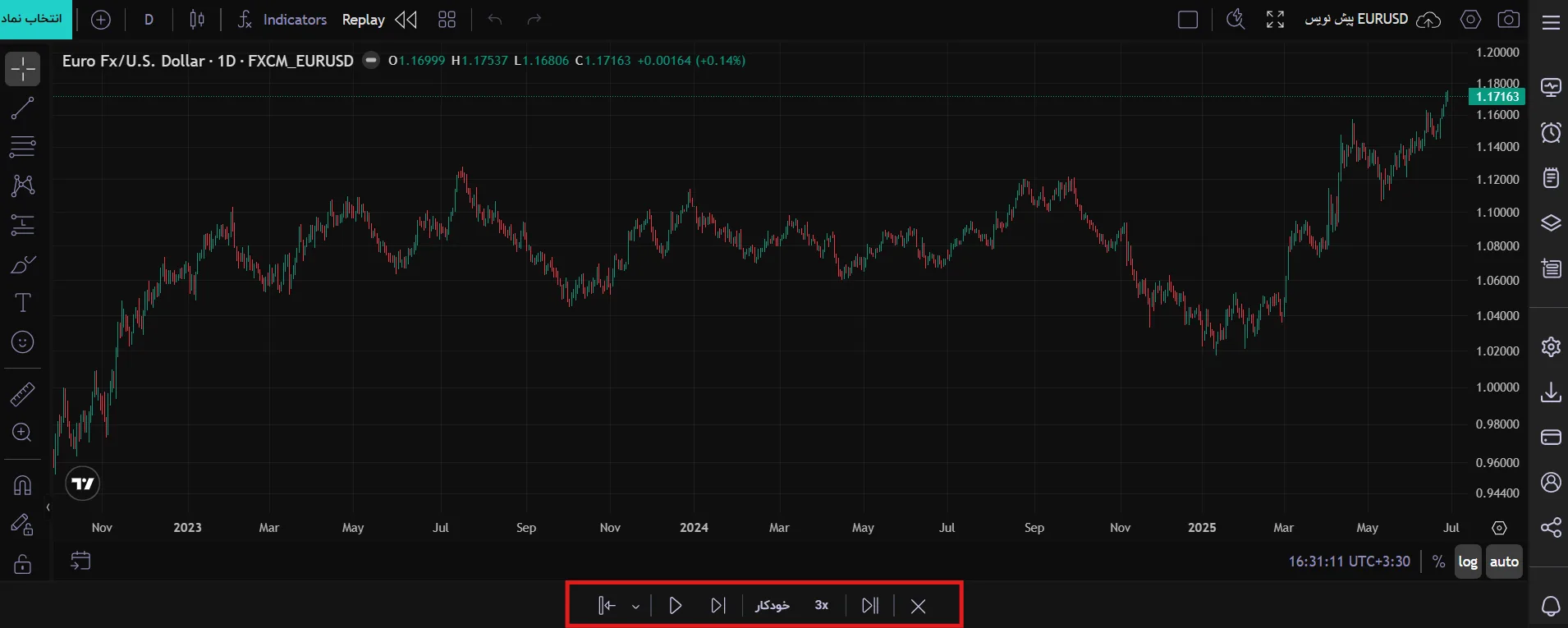Image resolution: width=1568 pixels, height=628 pixels.
Task: Pick the ruler measure tool
Action: tap(23, 395)
